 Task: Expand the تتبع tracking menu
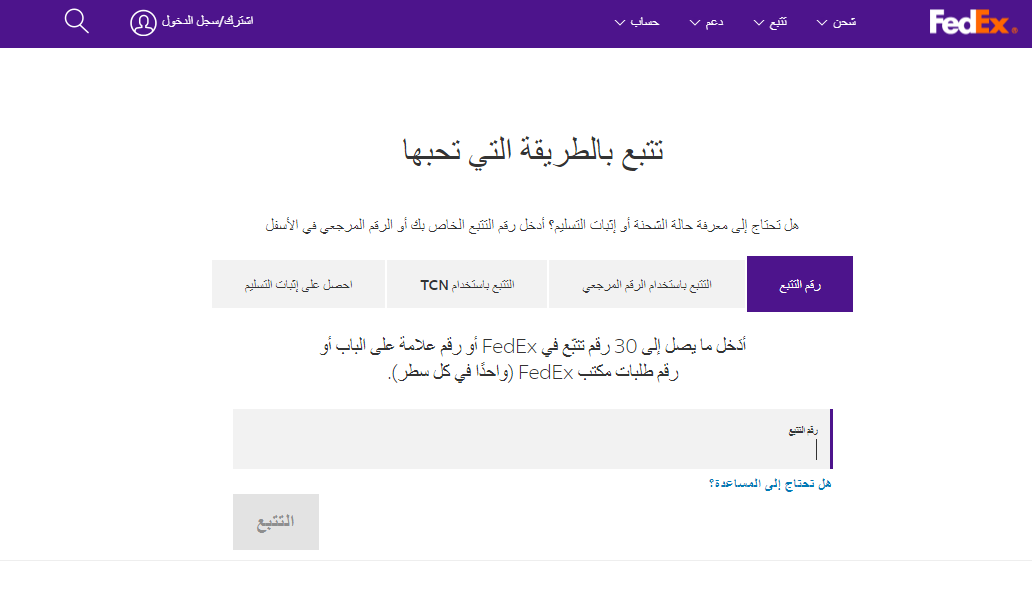click(770, 22)
